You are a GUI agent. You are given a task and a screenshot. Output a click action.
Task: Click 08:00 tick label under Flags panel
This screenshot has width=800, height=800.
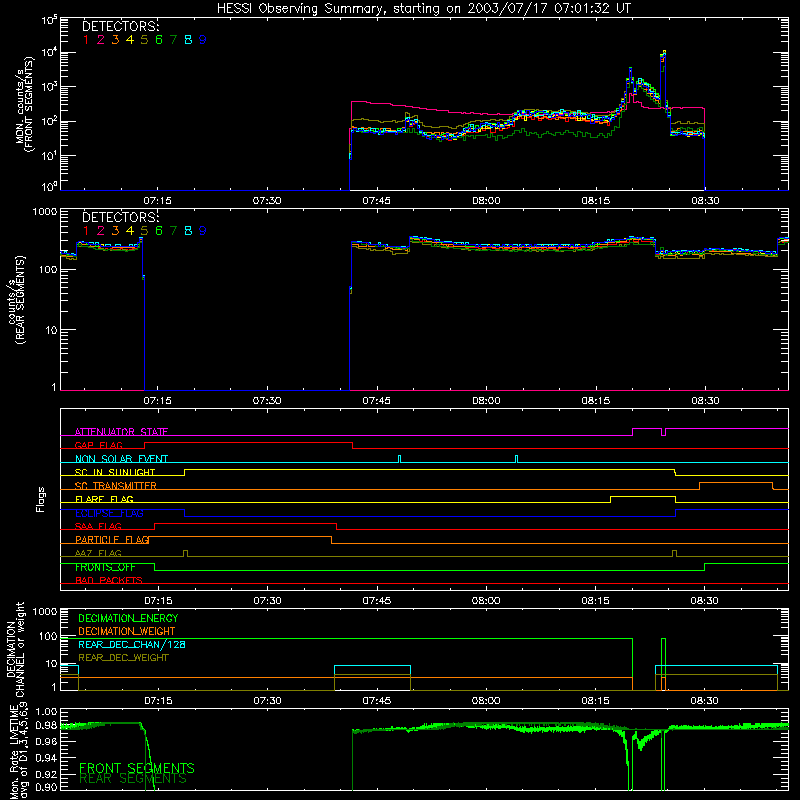486,601
